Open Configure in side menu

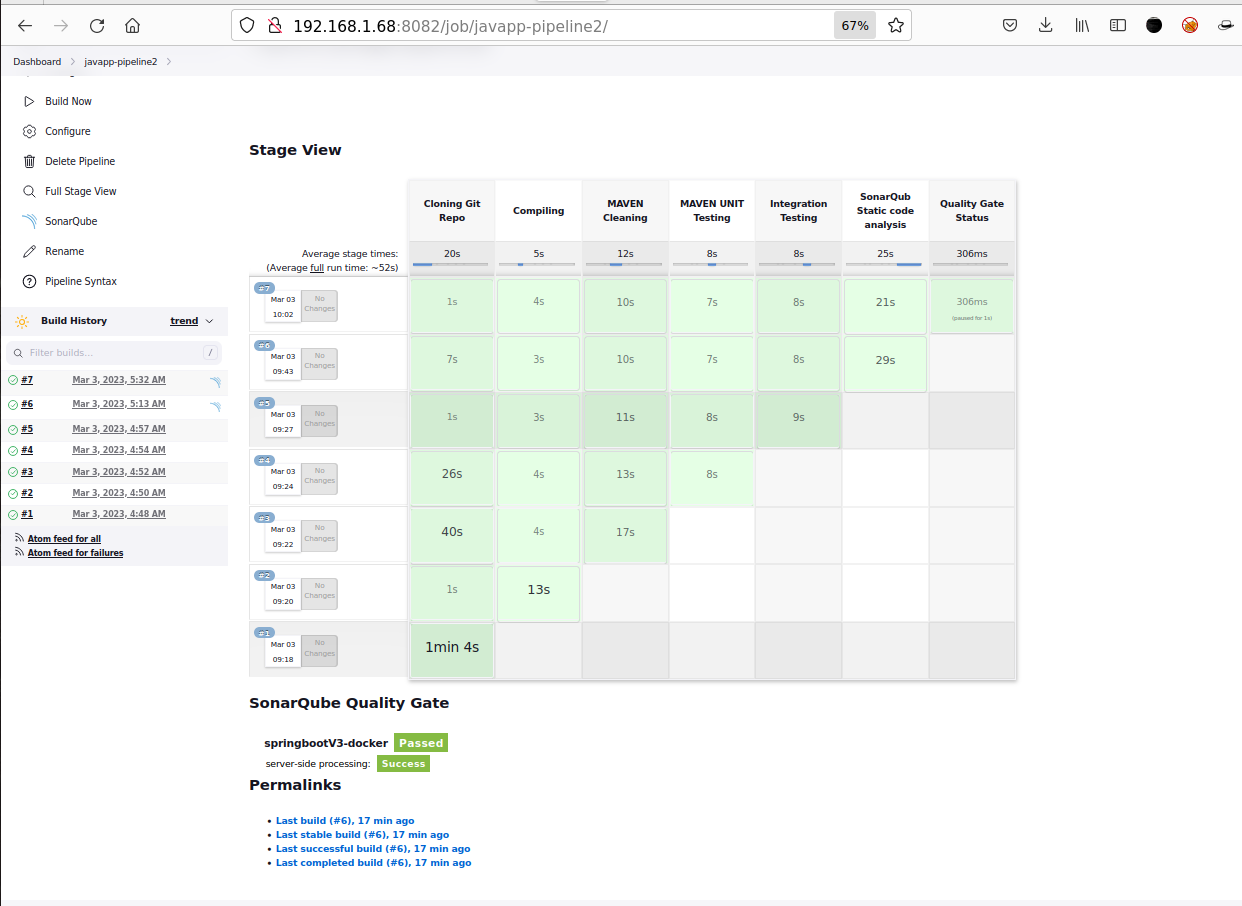pos(68,131)
